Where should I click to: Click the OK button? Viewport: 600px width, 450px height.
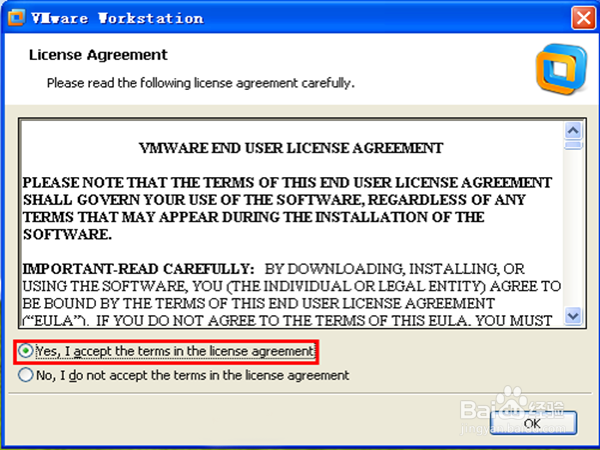[533, 423]
